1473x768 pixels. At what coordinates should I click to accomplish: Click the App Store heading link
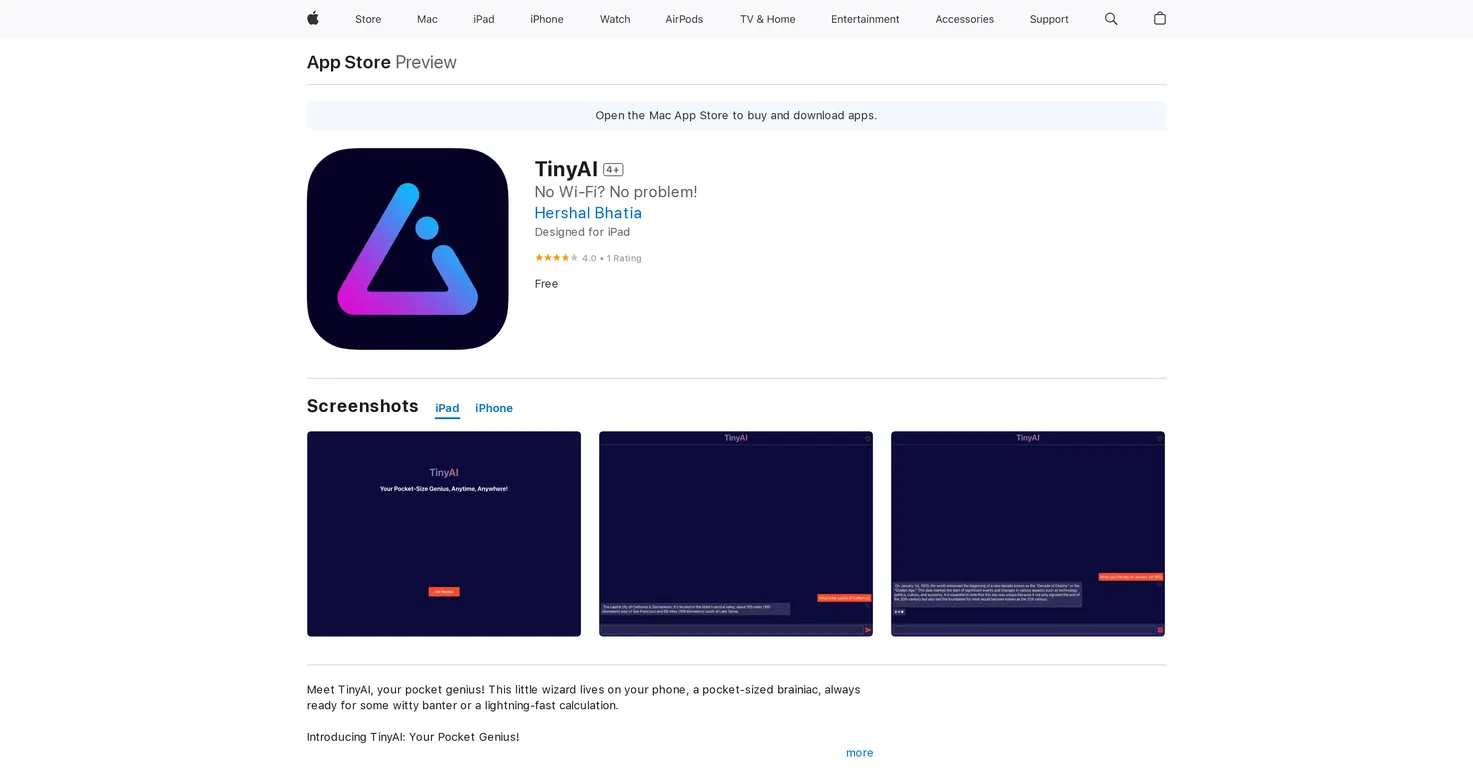click(349, 62)
